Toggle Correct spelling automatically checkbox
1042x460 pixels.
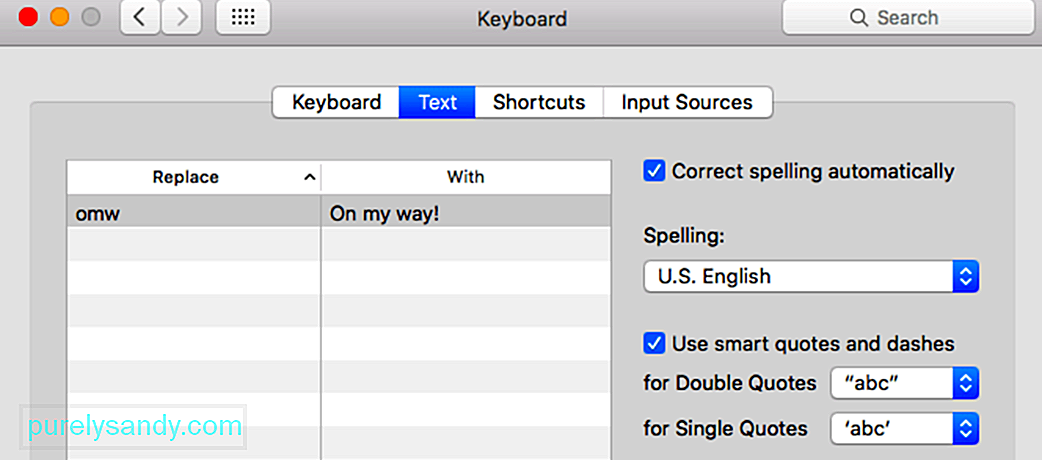coord(654,171)
